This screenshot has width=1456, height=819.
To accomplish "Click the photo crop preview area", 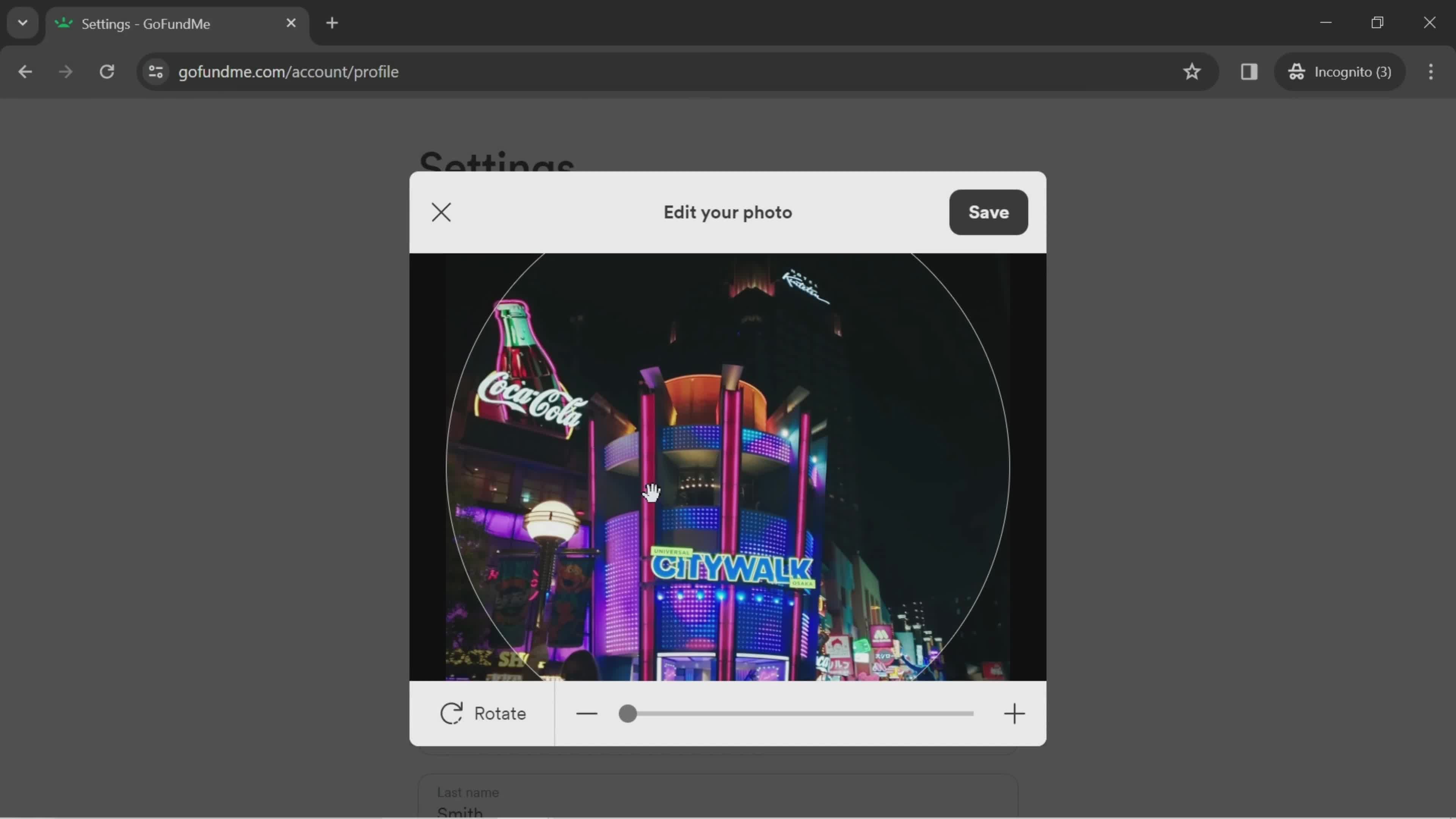I will pyautogui.click(x=728, y=467).
